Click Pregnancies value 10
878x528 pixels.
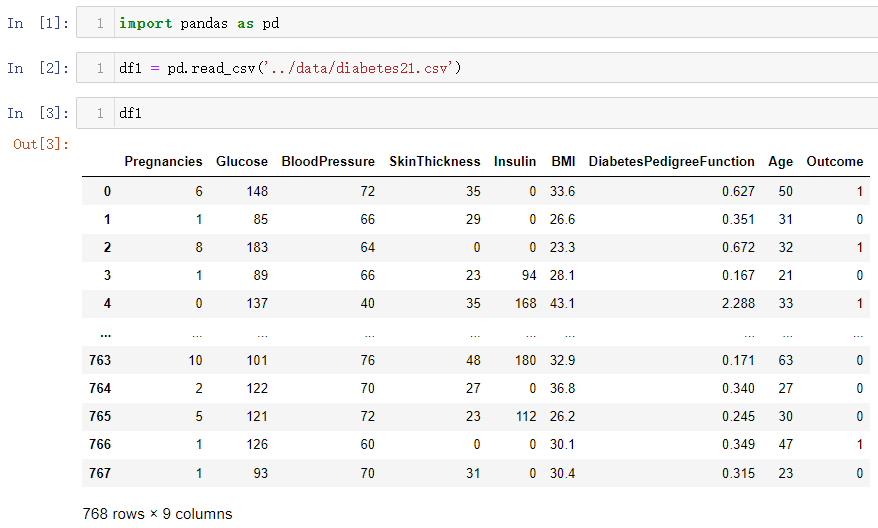[195, 360]
